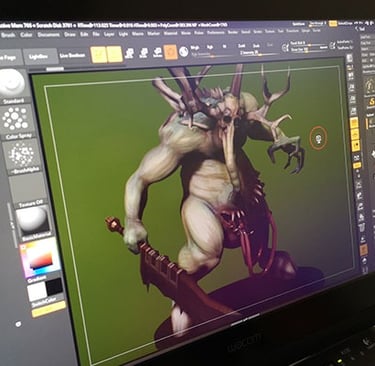Select the white main color swatch
Image resolution: width=375 pixels, height=366 pixels.
pyautogui.click(x=37, y=292)
